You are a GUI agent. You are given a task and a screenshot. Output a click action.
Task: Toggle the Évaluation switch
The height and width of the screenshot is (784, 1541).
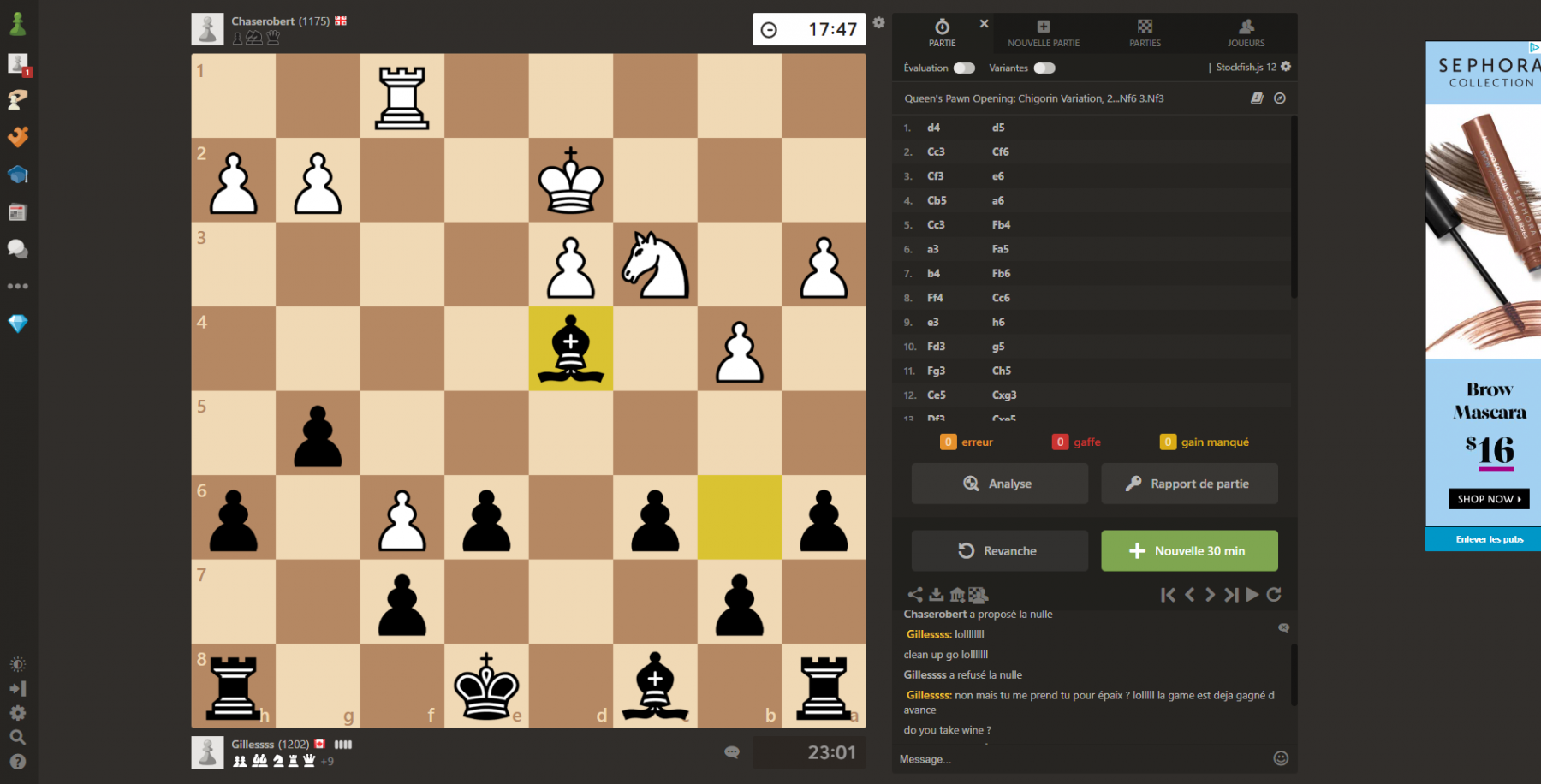pyautogui.click(x=965, y=68)
